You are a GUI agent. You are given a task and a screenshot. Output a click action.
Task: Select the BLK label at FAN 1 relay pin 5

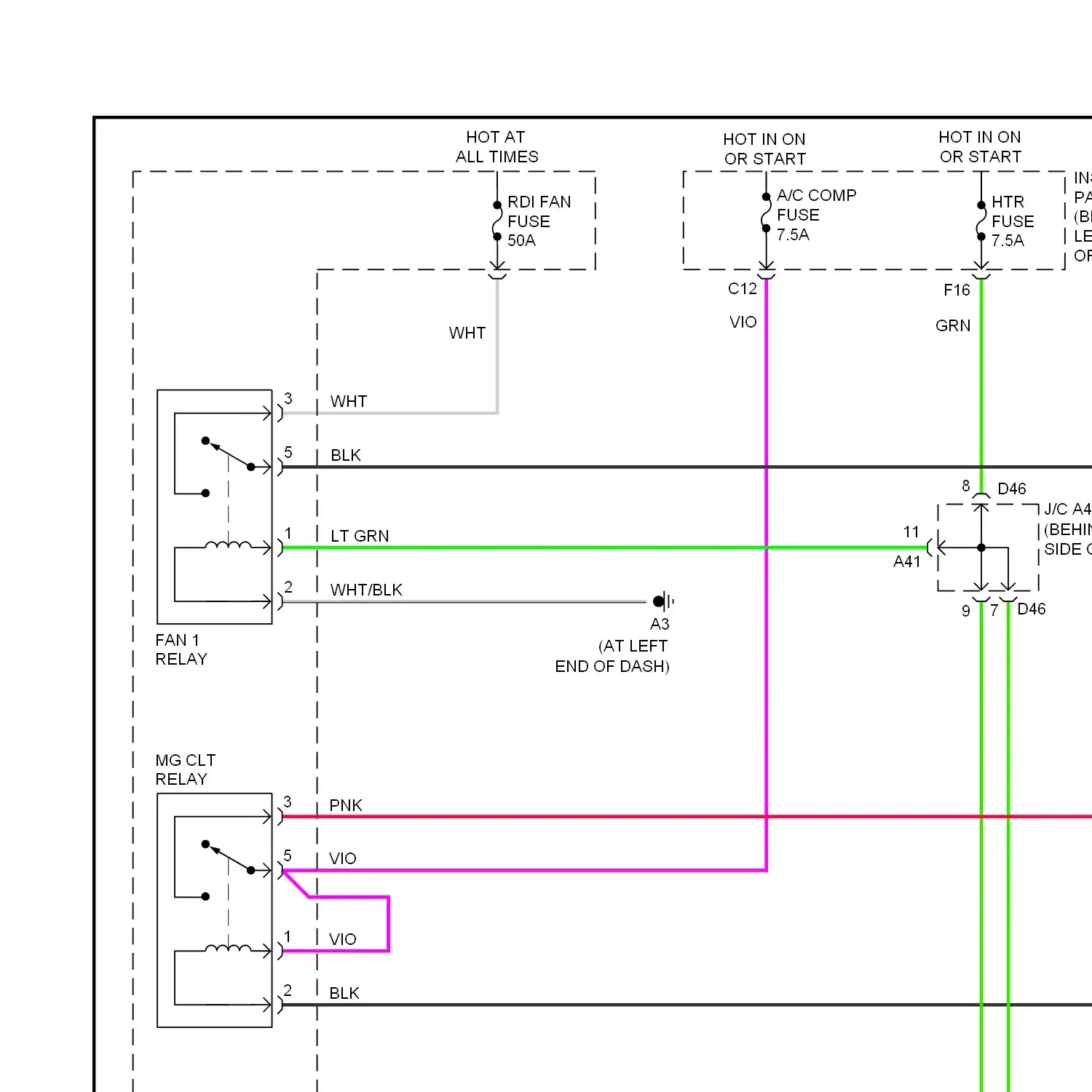346,456
